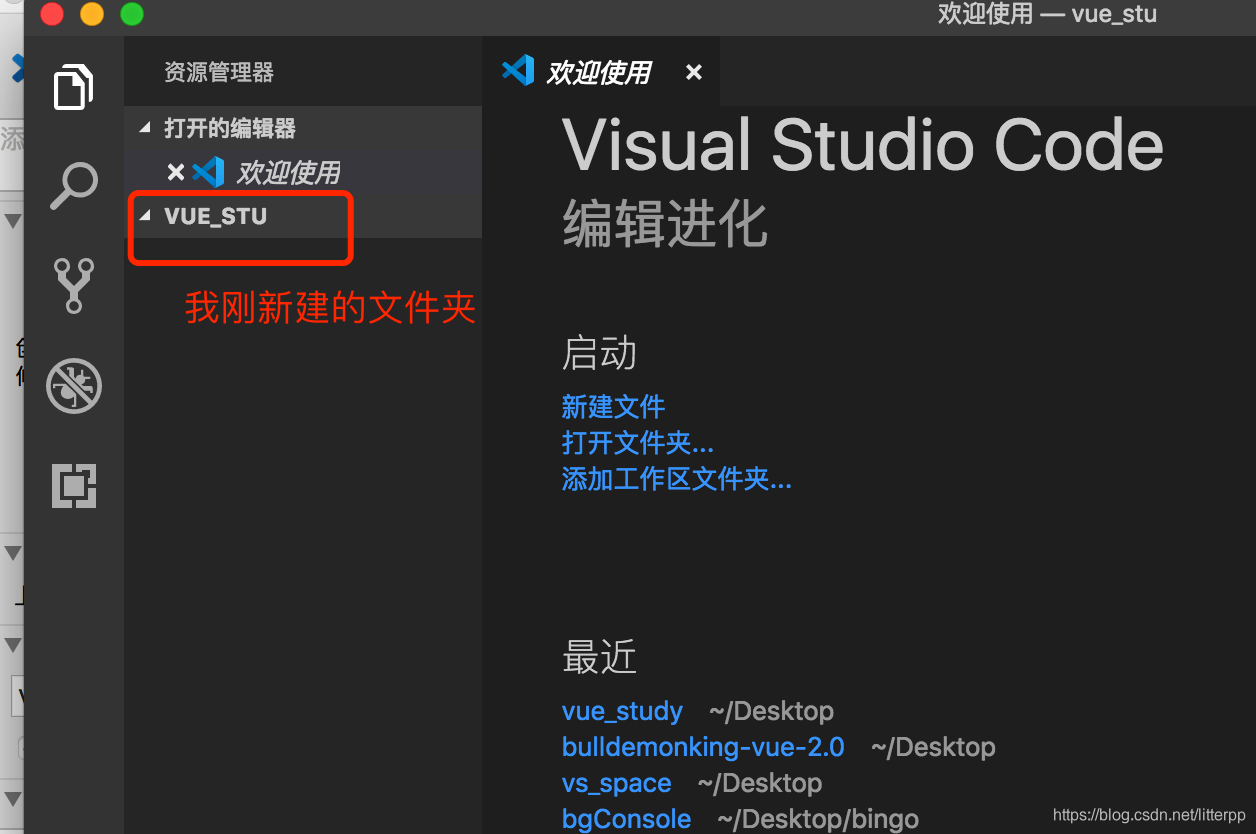This screenshot has height=834, width=1256.
Task: Click the VS Code icon beside 欢迎使用 entry
Action: point(208,172)
